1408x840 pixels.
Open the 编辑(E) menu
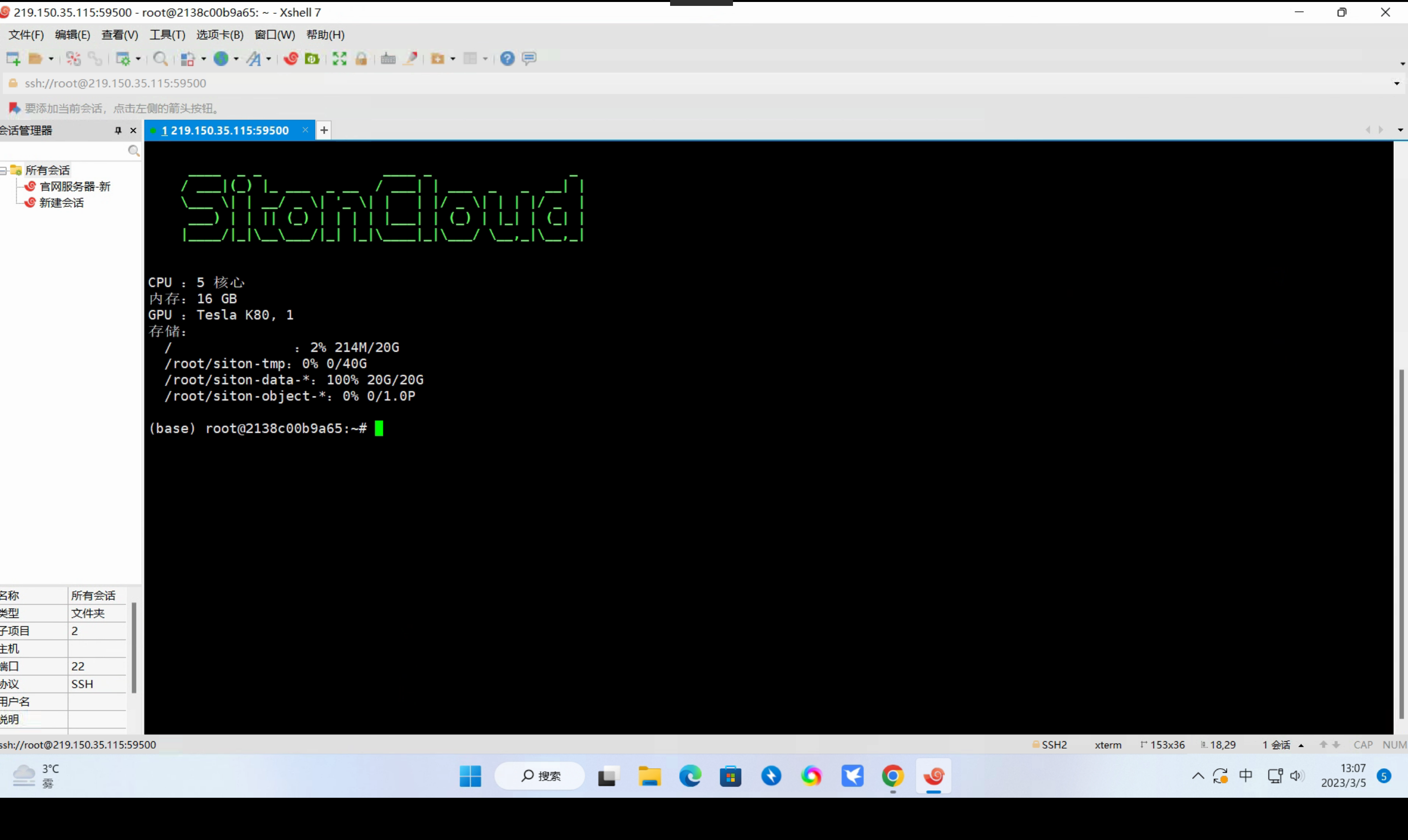pyautogui.click(x=72, y=34)
